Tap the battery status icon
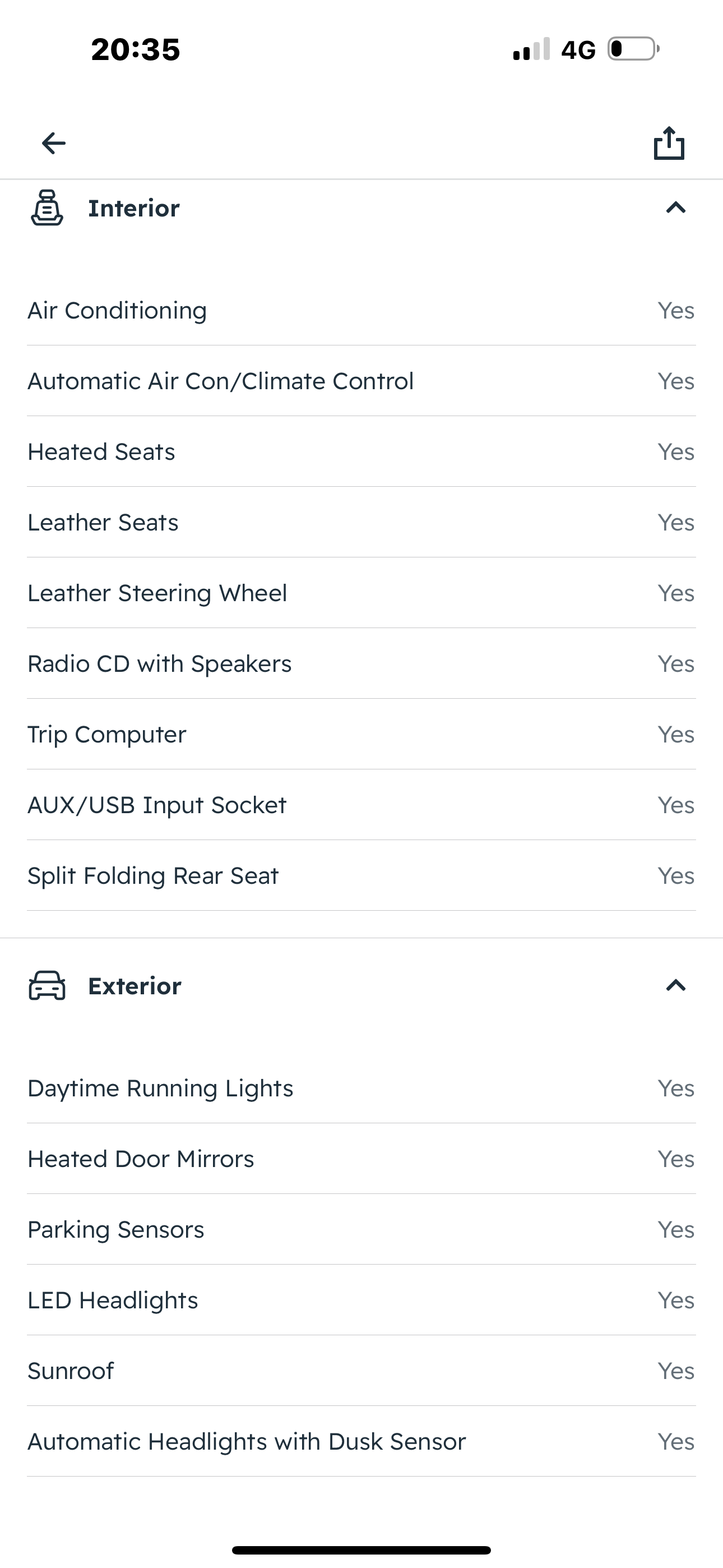Screen dimensions: 723x1568 click(x=633, y=49)
